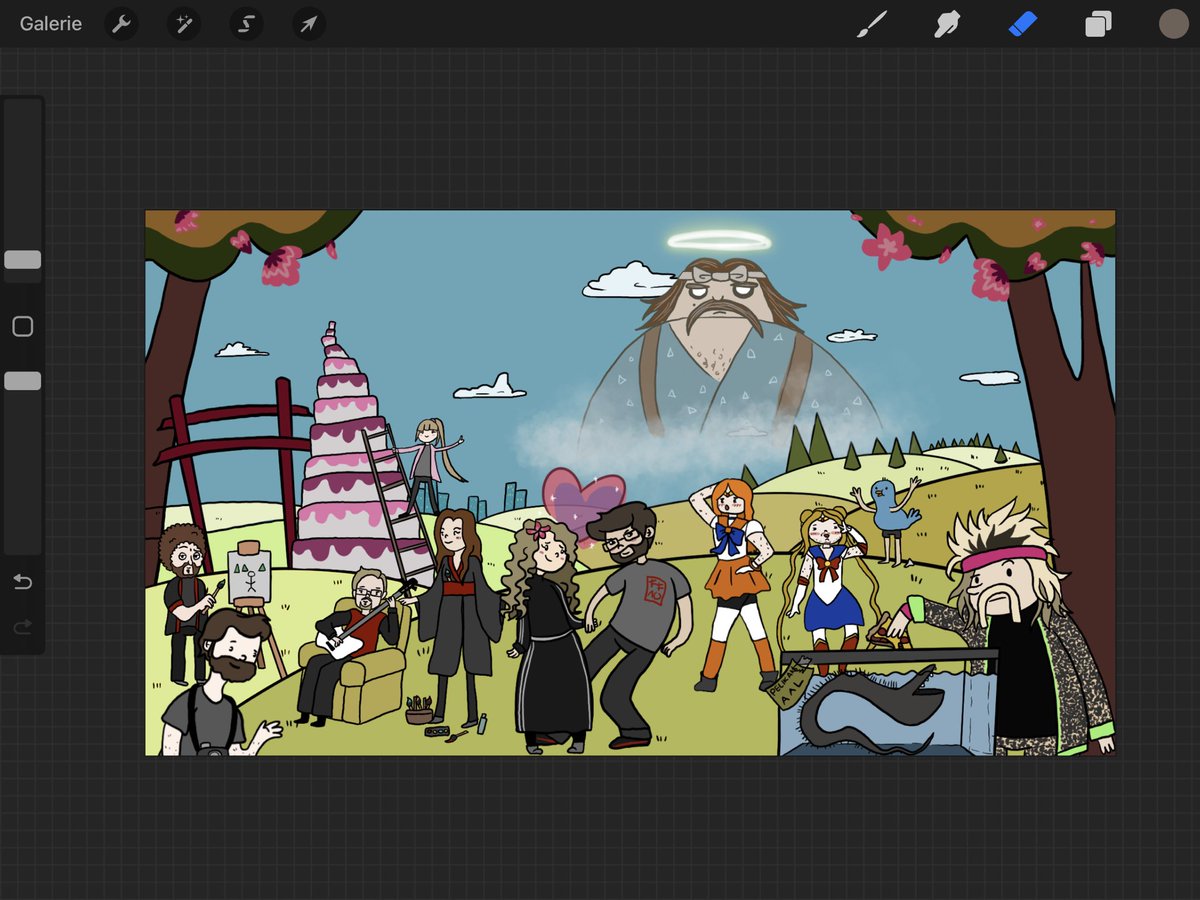Adjust the brush opacity slider handle

point(23,381)
